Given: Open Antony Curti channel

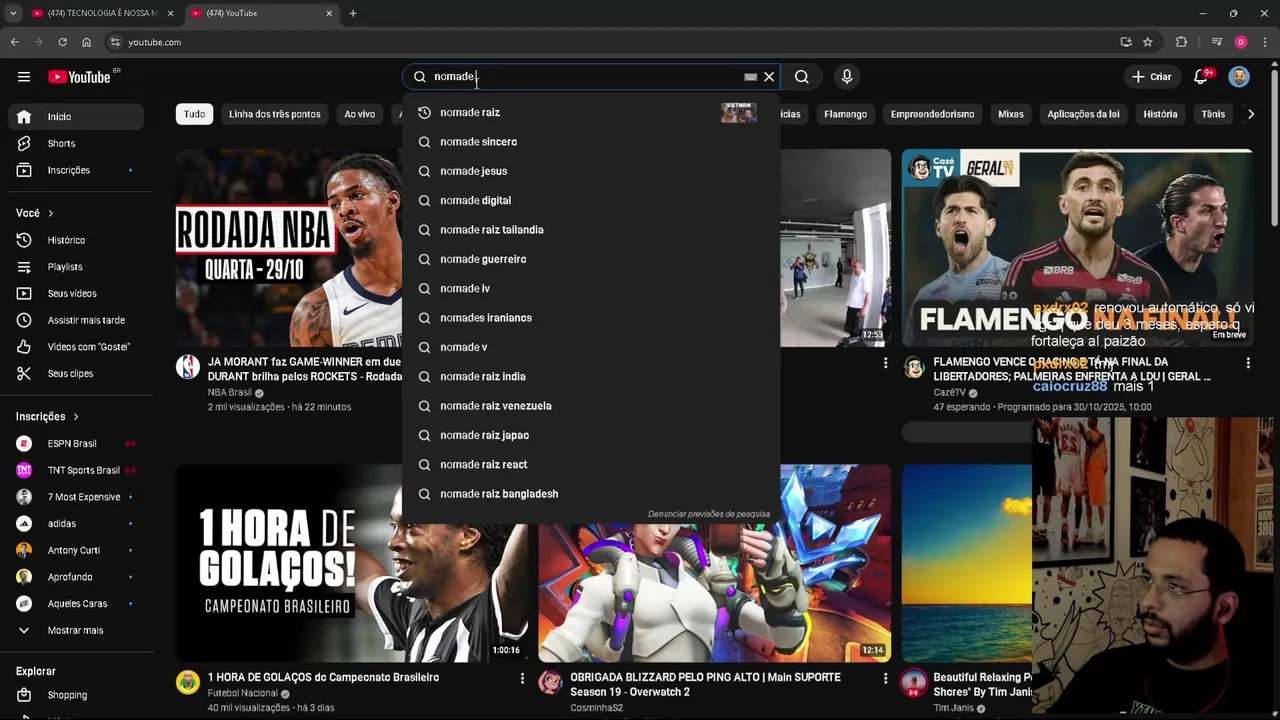Looking at the screenshot, I should pyautogui.click(x=76, y=551).
